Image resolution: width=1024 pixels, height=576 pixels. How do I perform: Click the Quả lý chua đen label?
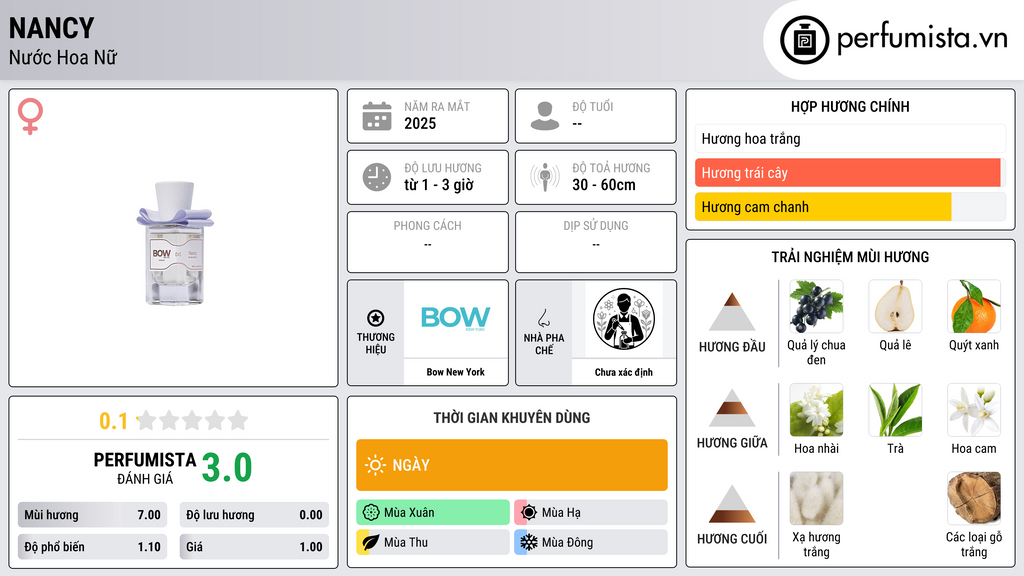point(816,352)
